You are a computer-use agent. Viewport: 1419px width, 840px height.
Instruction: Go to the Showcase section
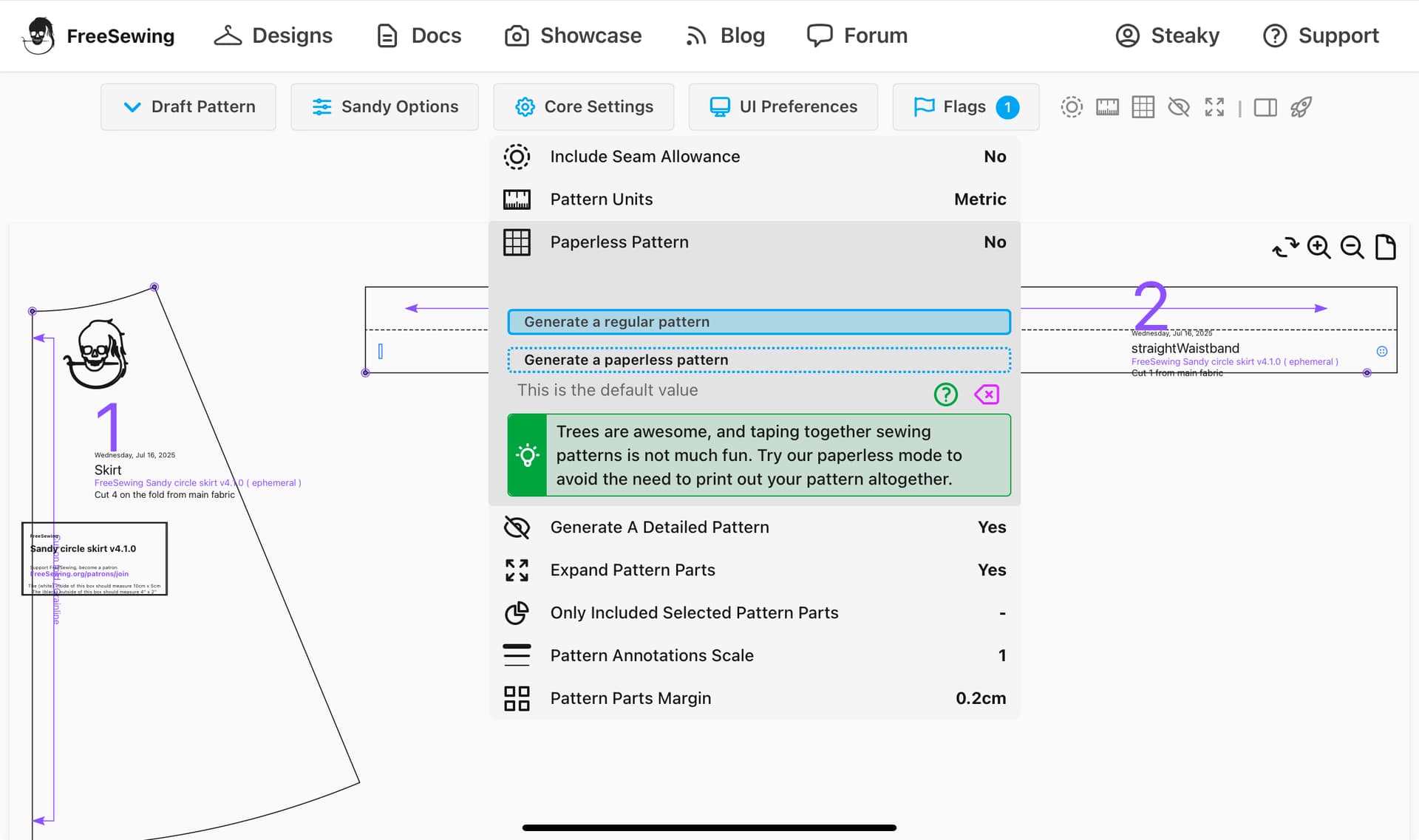(573, 35)
